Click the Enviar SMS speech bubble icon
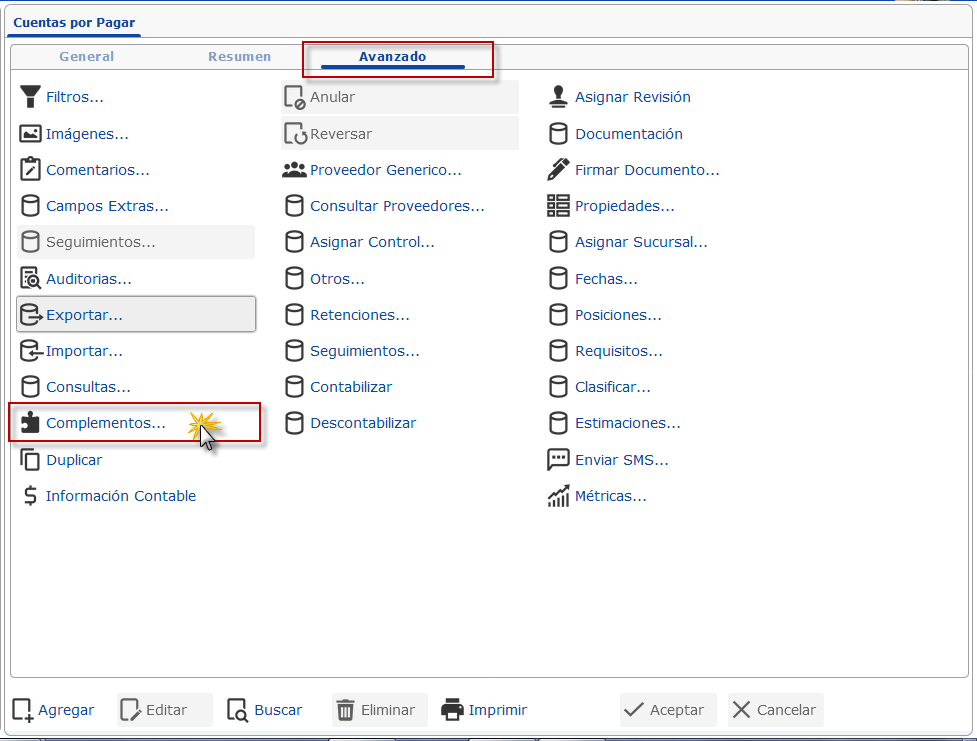This screenshot has width=977, height=741. point(558,460)
